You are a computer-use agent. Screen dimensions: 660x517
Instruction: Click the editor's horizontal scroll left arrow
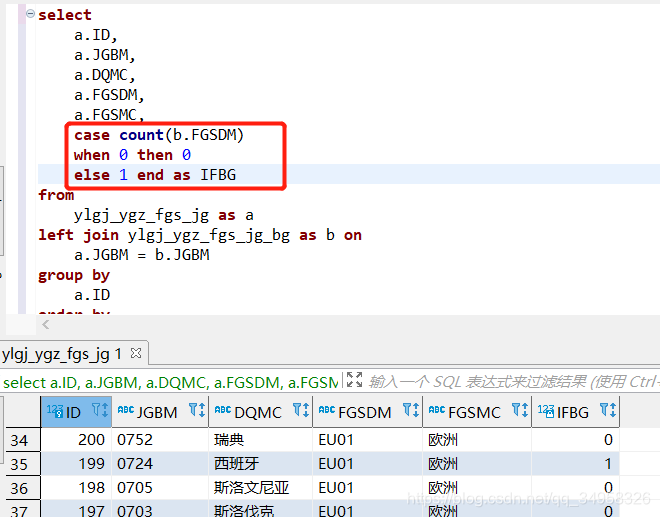click(46, 325)
